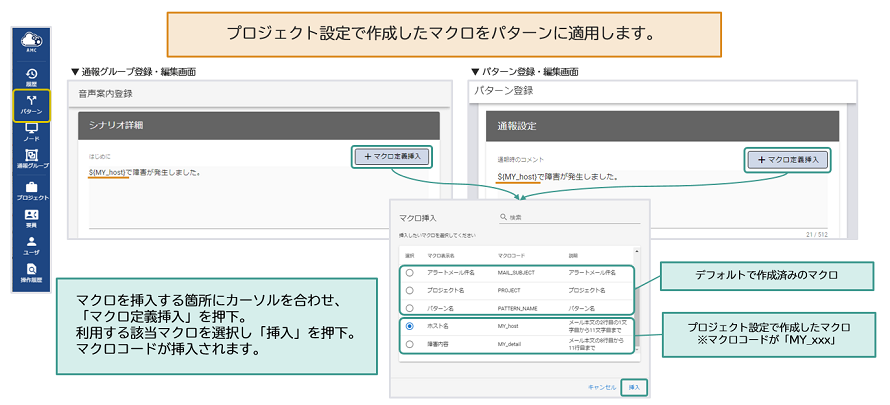Open the 通報グループ sidebar icon
Image resolution: width=890 pixels, height=405 pixels.
pos(31,161)
